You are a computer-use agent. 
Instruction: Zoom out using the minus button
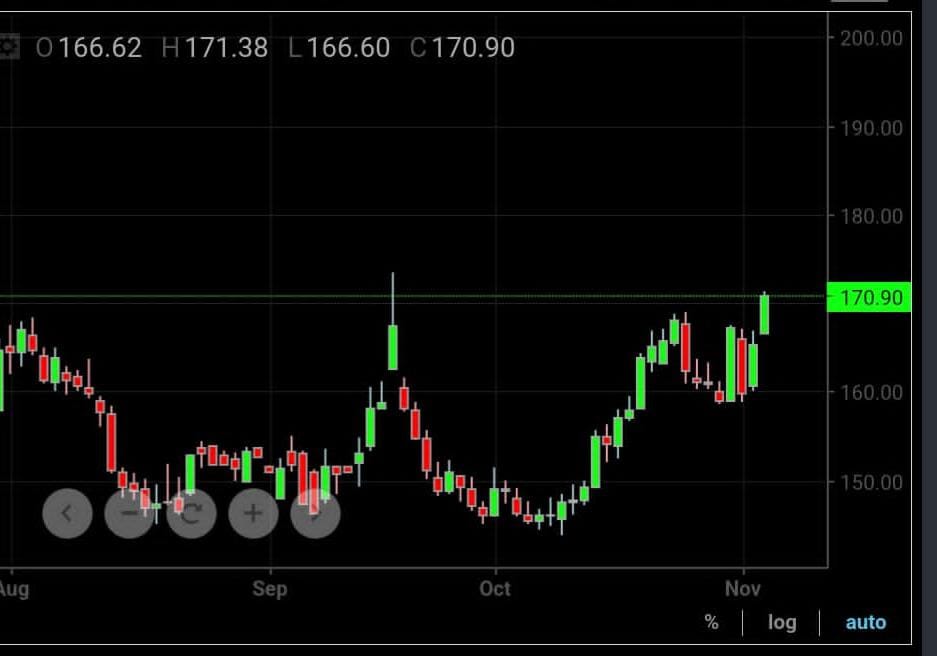tap(129, 514)
